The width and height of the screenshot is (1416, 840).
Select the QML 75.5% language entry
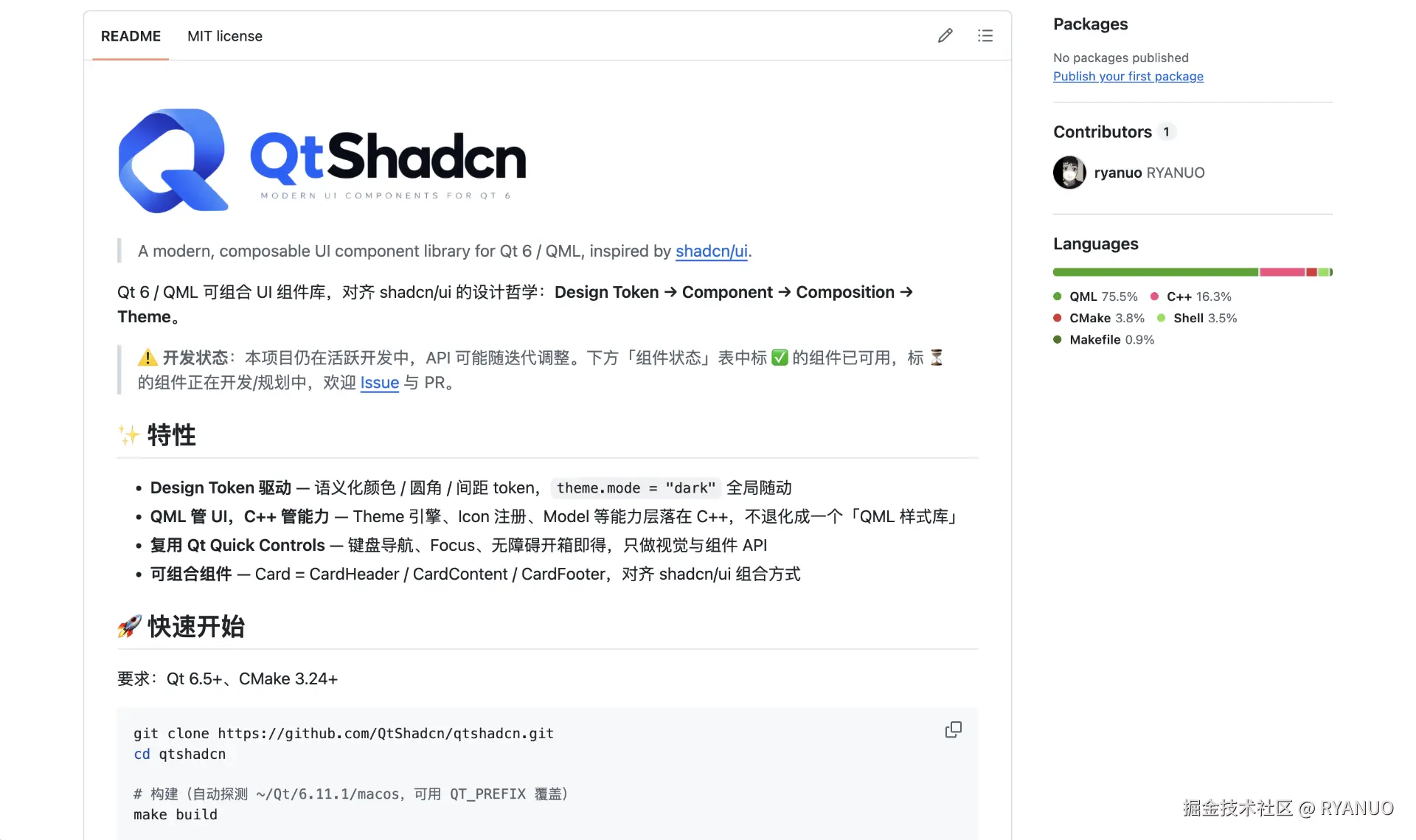click(x=1096, y=296)
